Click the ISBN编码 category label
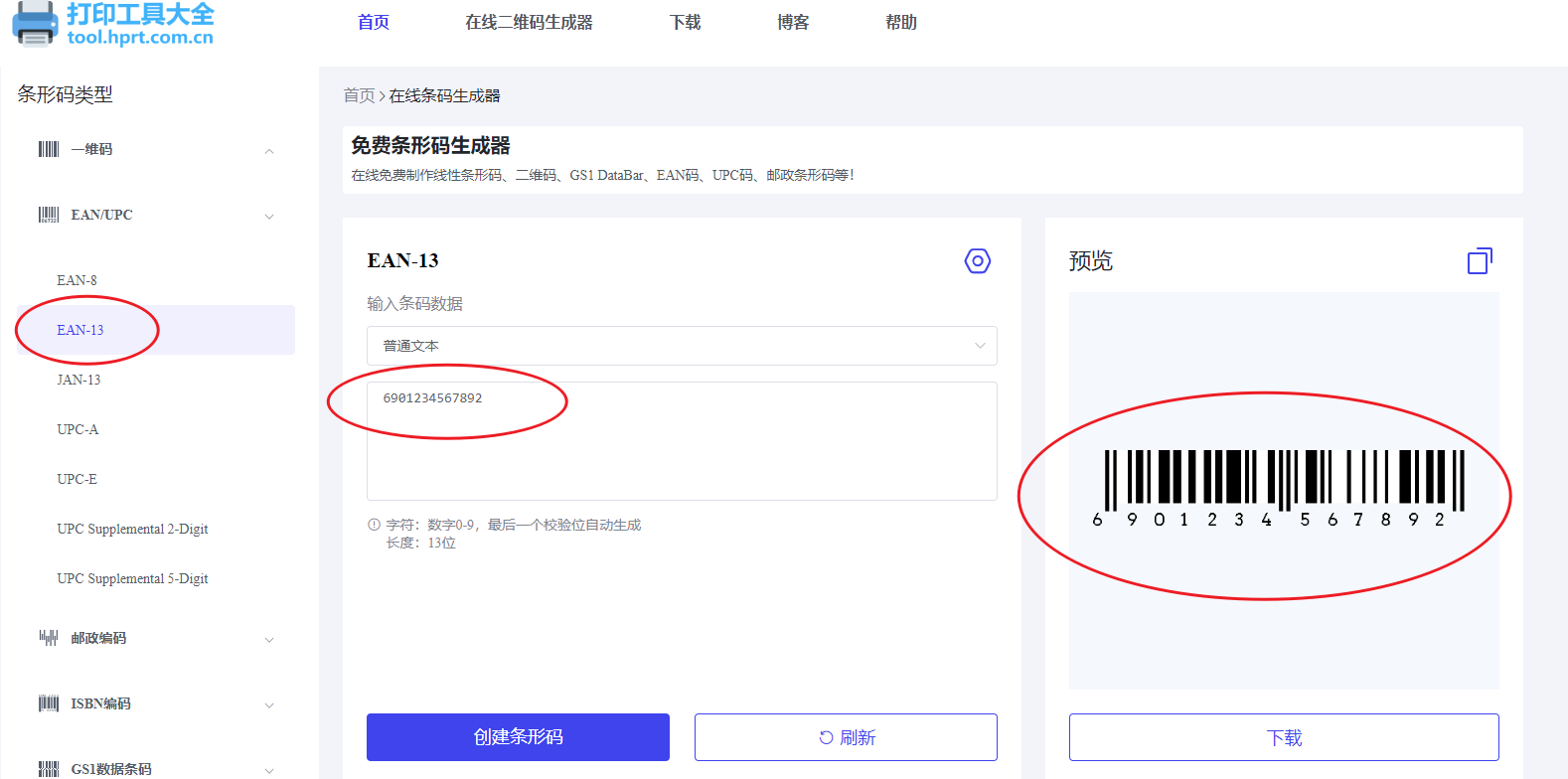This screenshot has width=1568, height=779. (100, 703)
